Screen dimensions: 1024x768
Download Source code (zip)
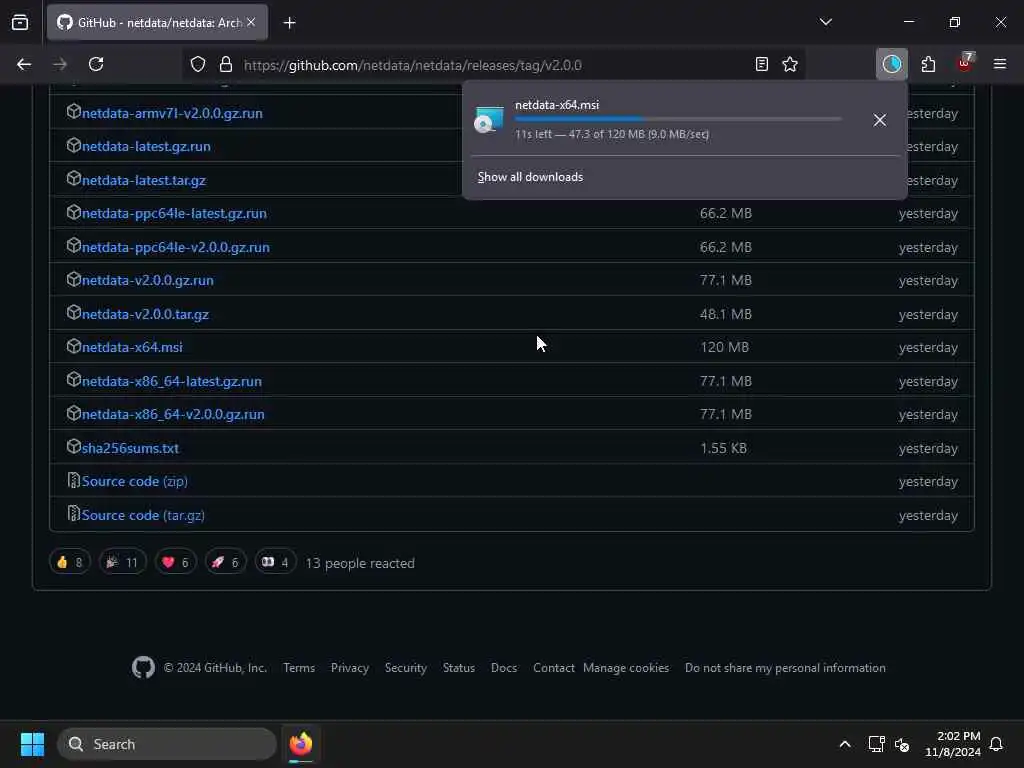click(135, 481)
